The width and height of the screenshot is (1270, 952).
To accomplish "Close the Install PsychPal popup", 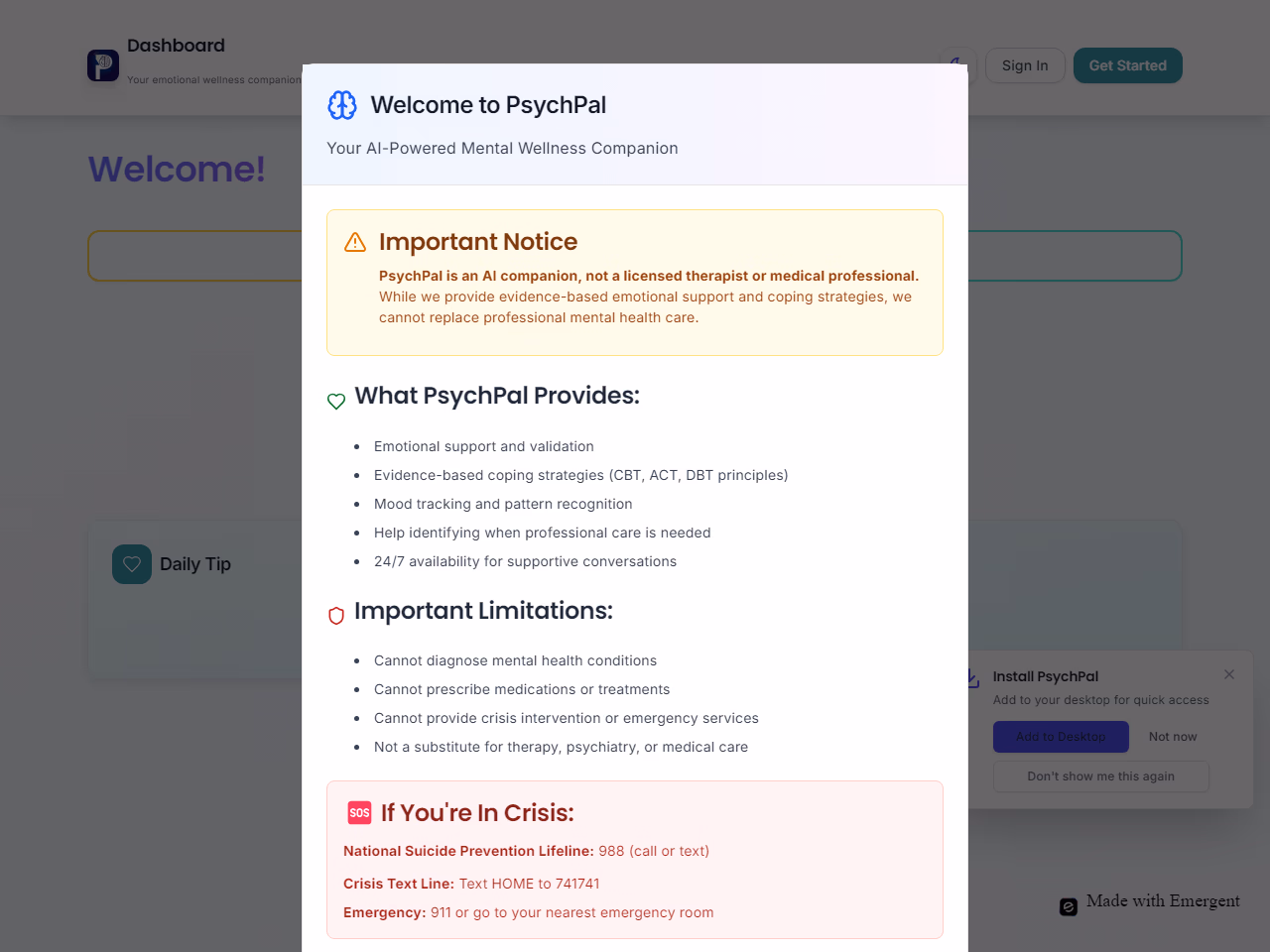I will click(1229, 674).
